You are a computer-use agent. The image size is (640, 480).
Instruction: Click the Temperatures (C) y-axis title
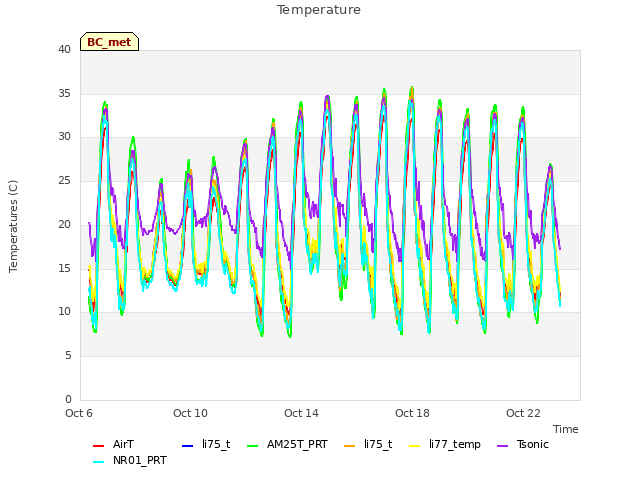(x=13, y=226)
